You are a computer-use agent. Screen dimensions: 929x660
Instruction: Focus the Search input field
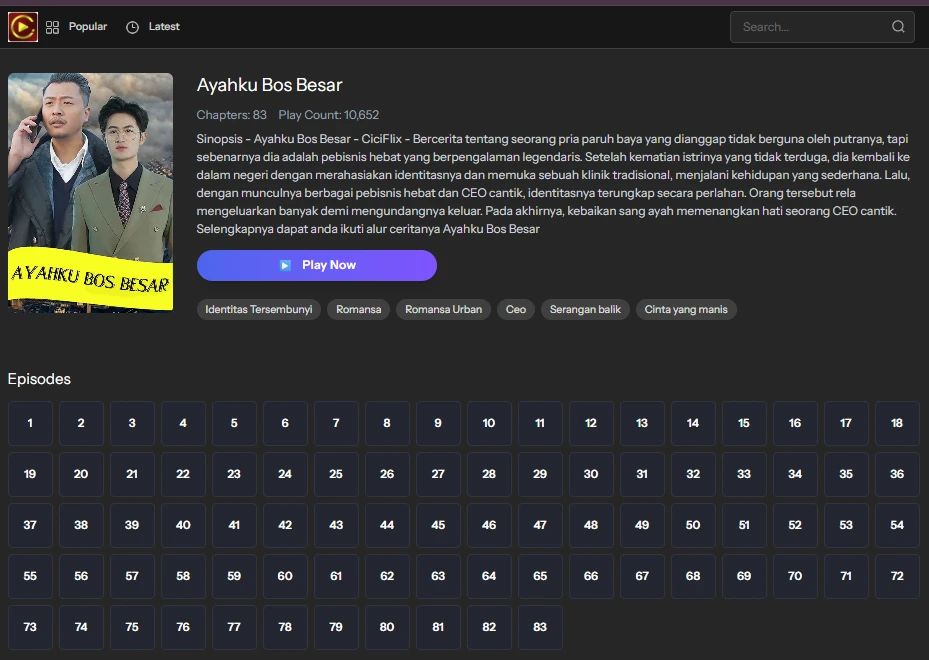(810, 27)
